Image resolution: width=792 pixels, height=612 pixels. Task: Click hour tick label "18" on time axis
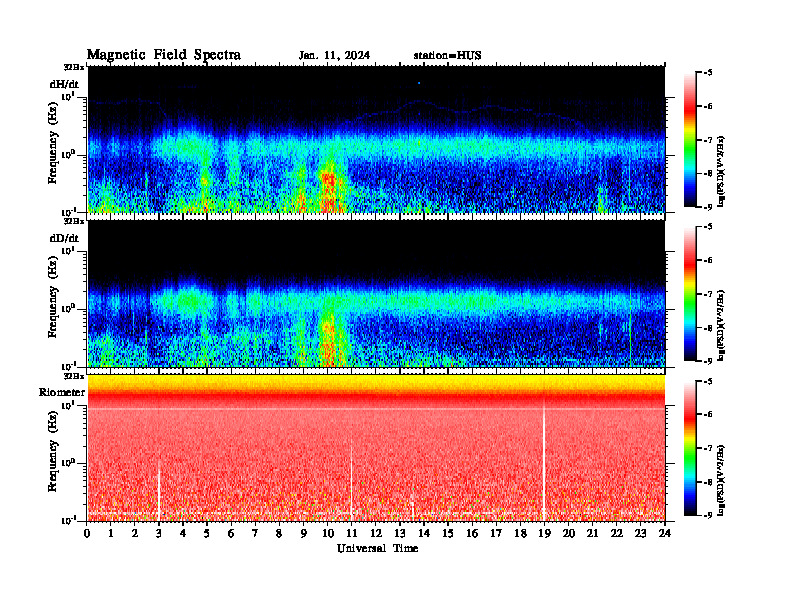click(x=520, y=533)
